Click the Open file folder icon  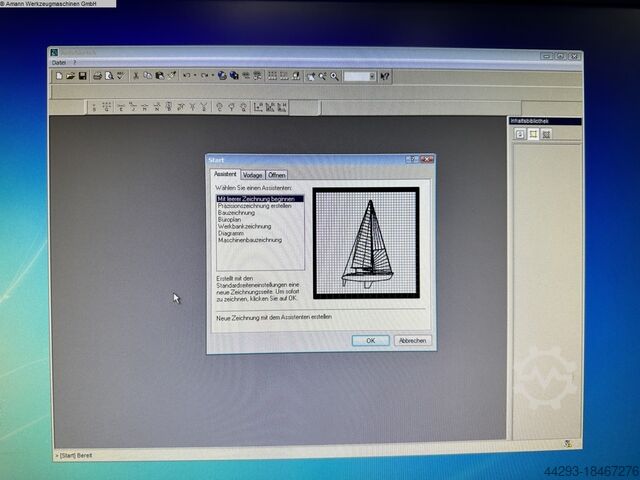coord(70,76)
